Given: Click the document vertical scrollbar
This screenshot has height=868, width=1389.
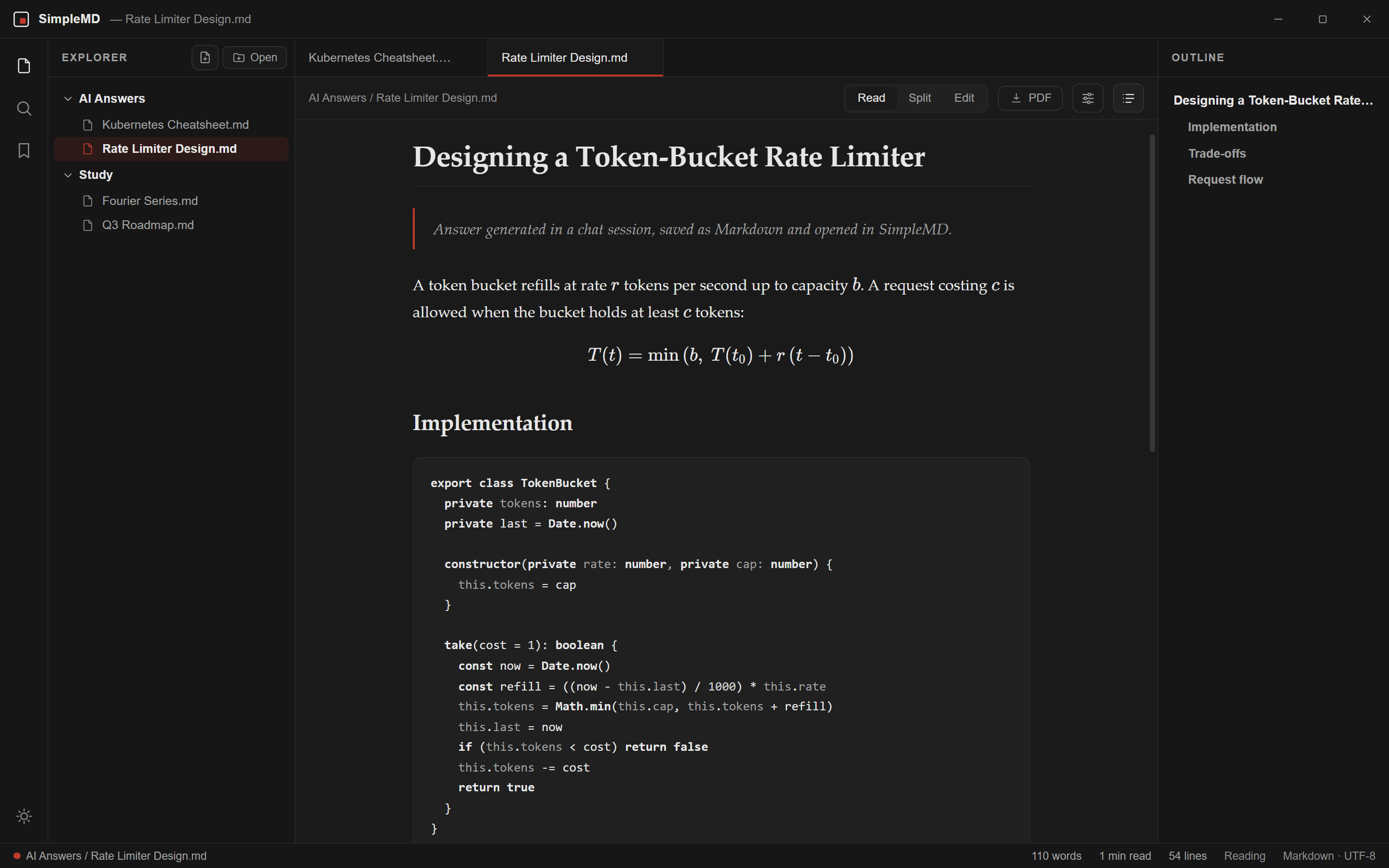Looking at the screenshot, I should tap(1152, 293).
